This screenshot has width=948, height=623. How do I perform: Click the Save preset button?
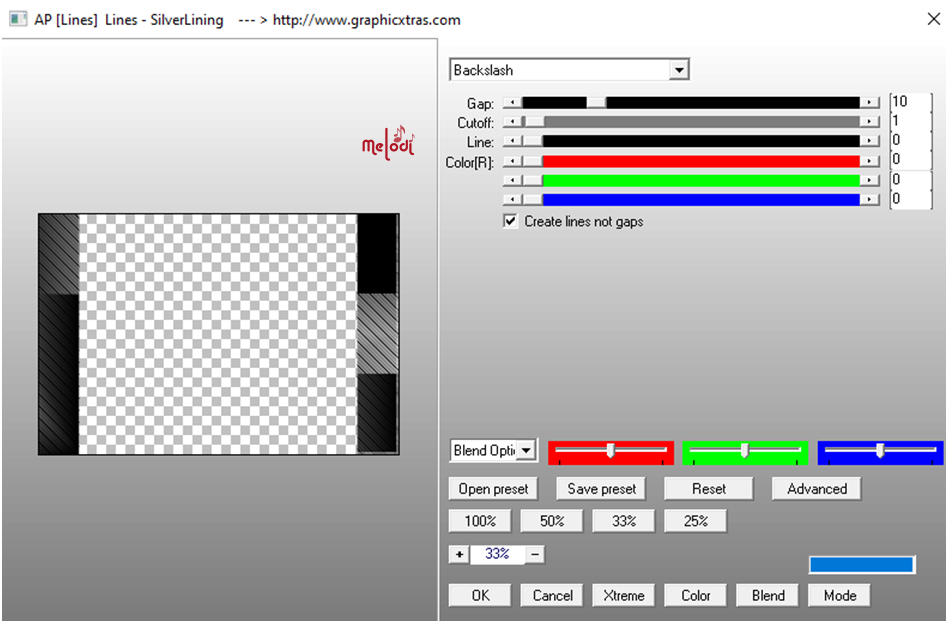click(602, 489)
